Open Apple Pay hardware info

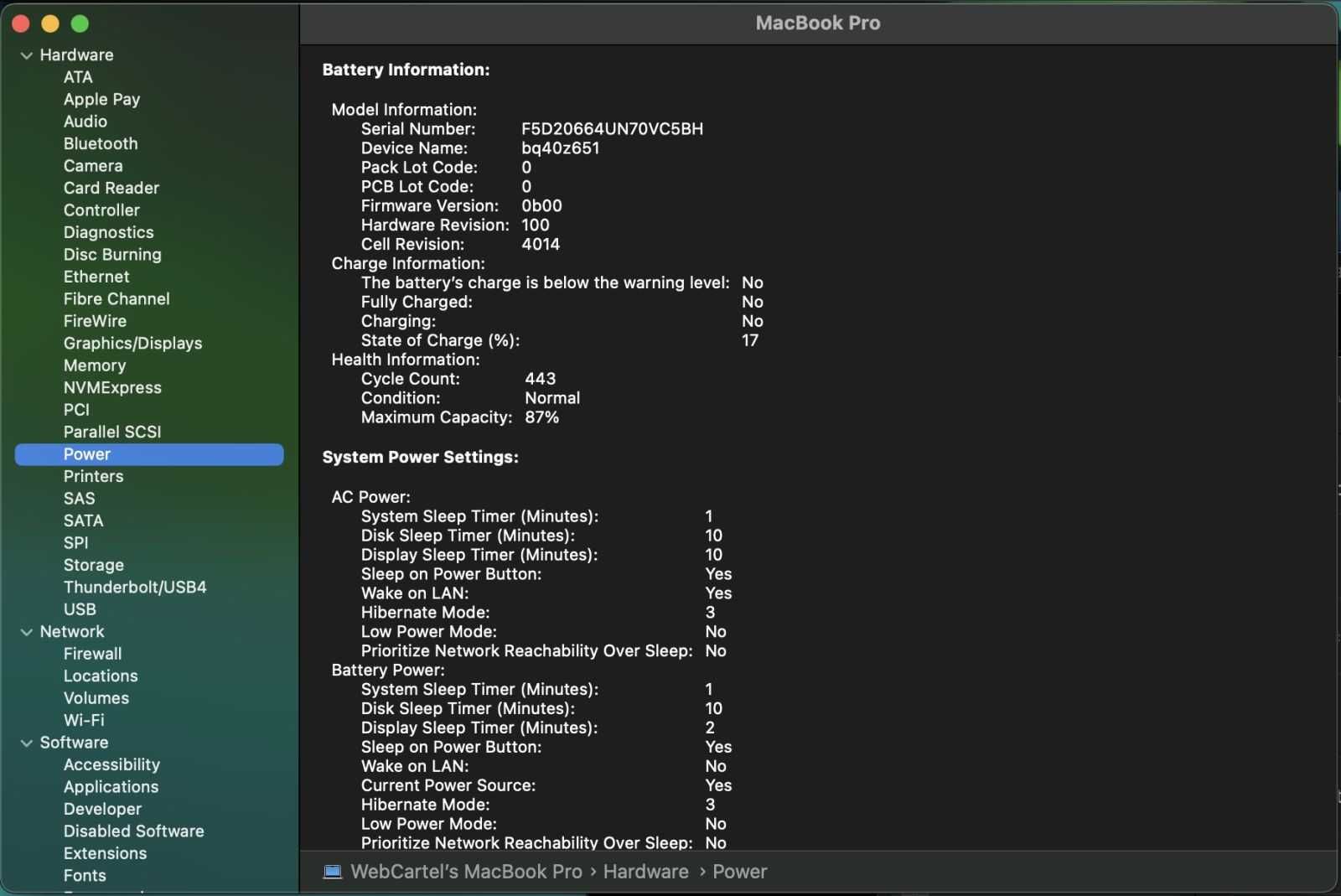[x=101, y=99]
